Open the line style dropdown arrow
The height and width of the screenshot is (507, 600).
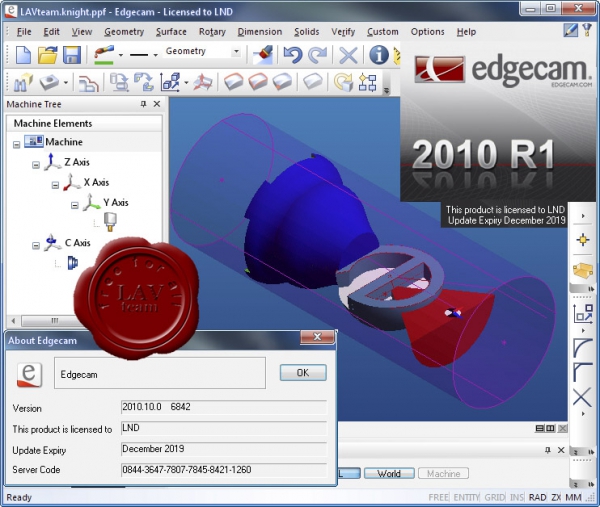click(x=155, y=55)
